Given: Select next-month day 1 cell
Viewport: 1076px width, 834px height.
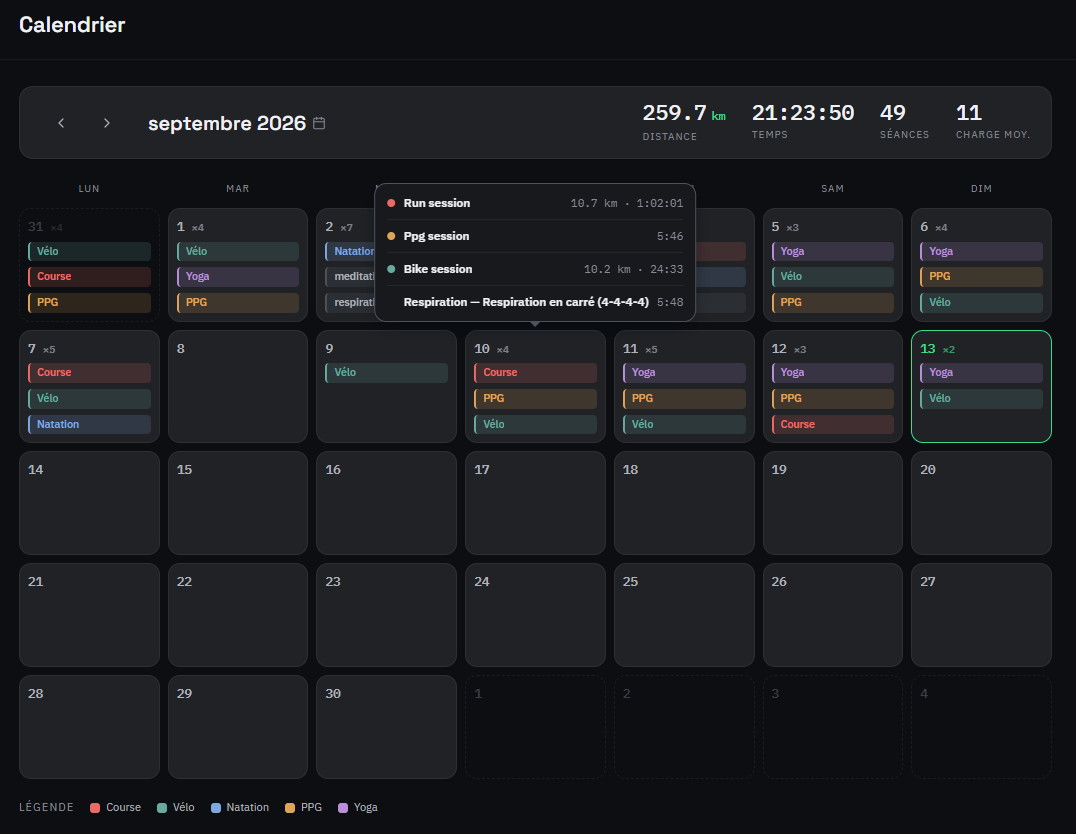Looking at the screenshot, I should click(x=535, y=727).
